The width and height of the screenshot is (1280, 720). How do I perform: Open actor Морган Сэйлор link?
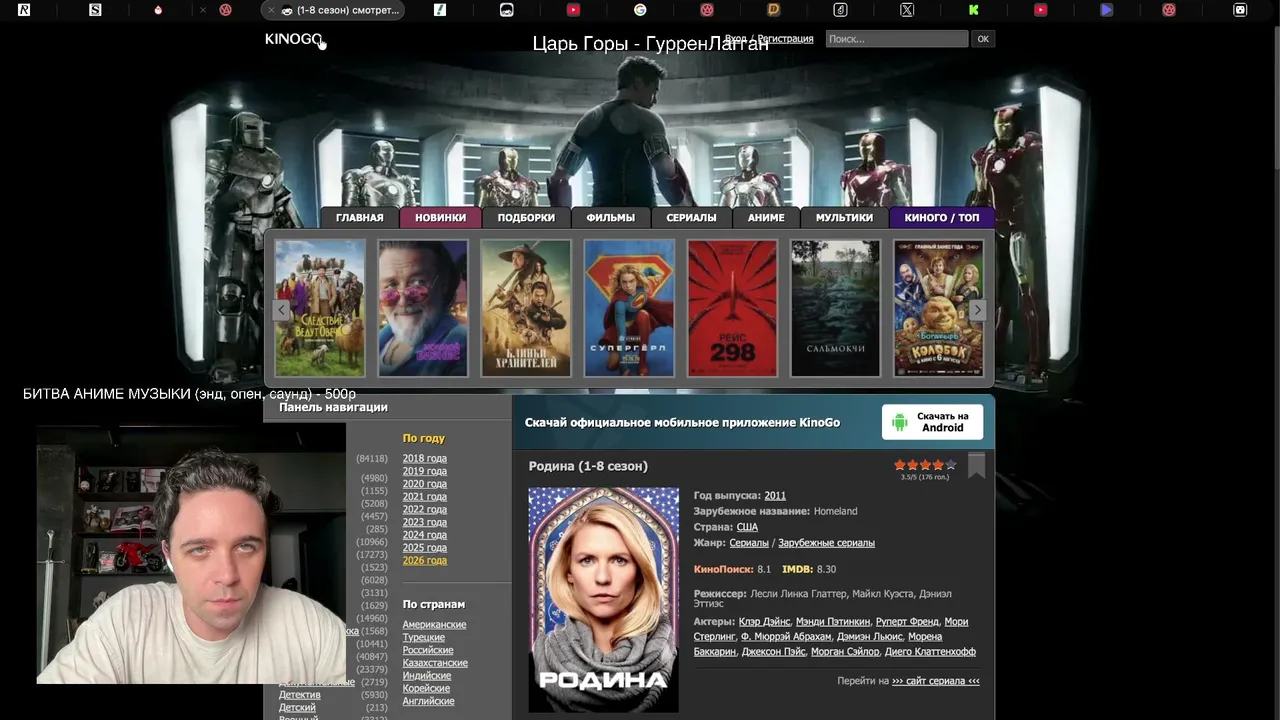846,651
